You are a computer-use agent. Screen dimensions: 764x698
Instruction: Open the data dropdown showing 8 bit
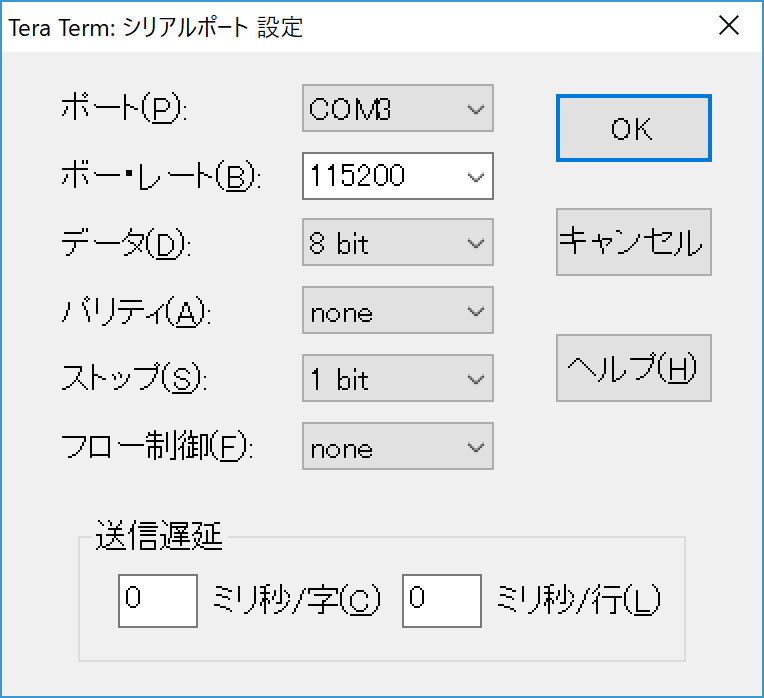tap(397, 244)
